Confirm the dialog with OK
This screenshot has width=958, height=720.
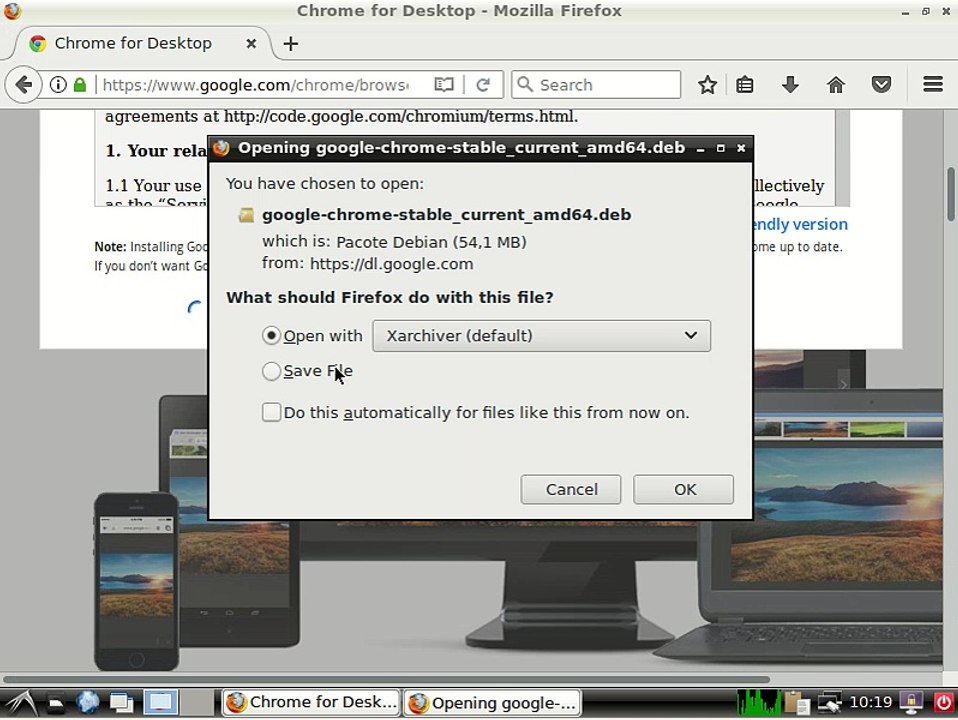tap(684, 490)
